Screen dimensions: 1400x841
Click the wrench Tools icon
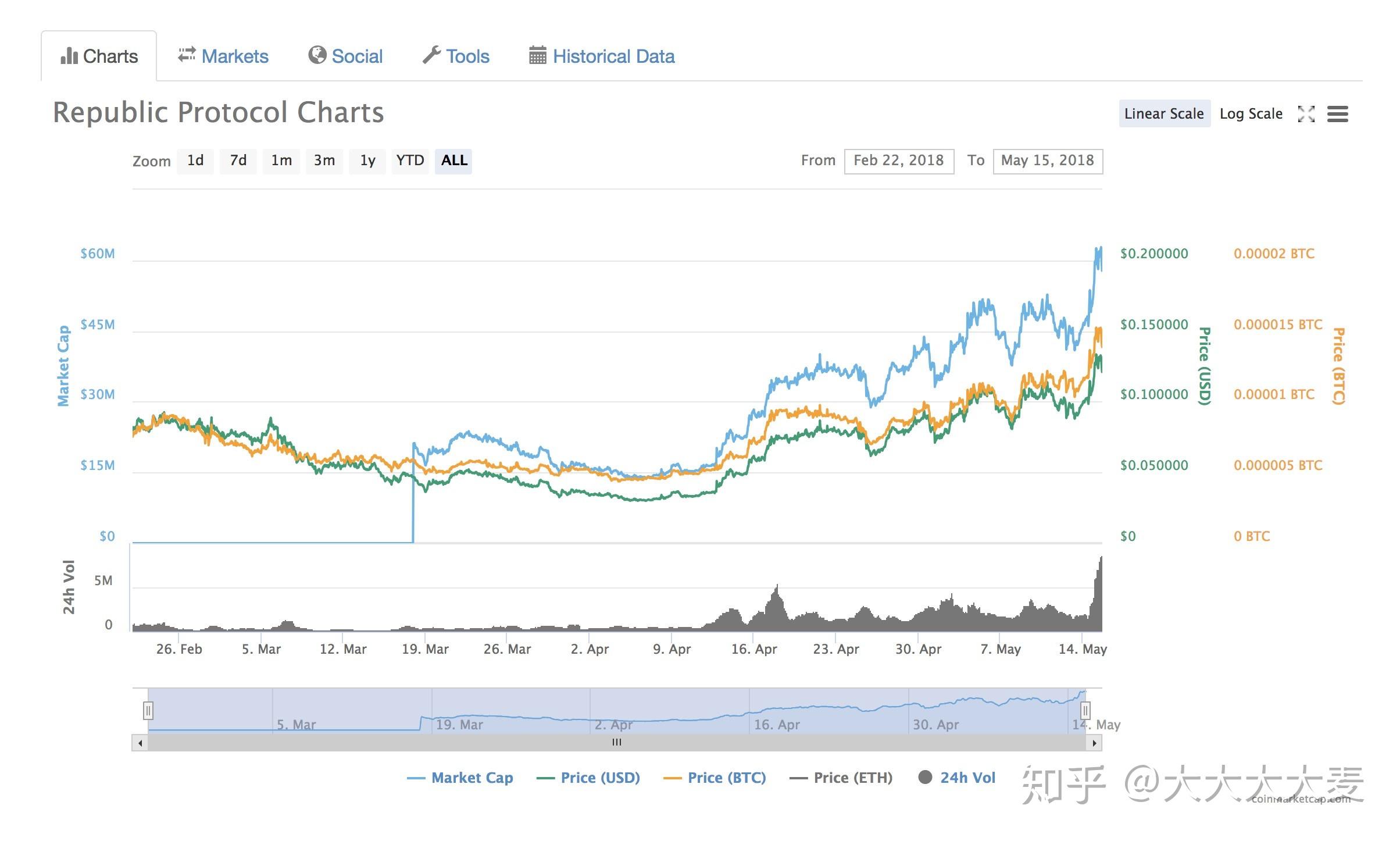[x=431, y=55]
